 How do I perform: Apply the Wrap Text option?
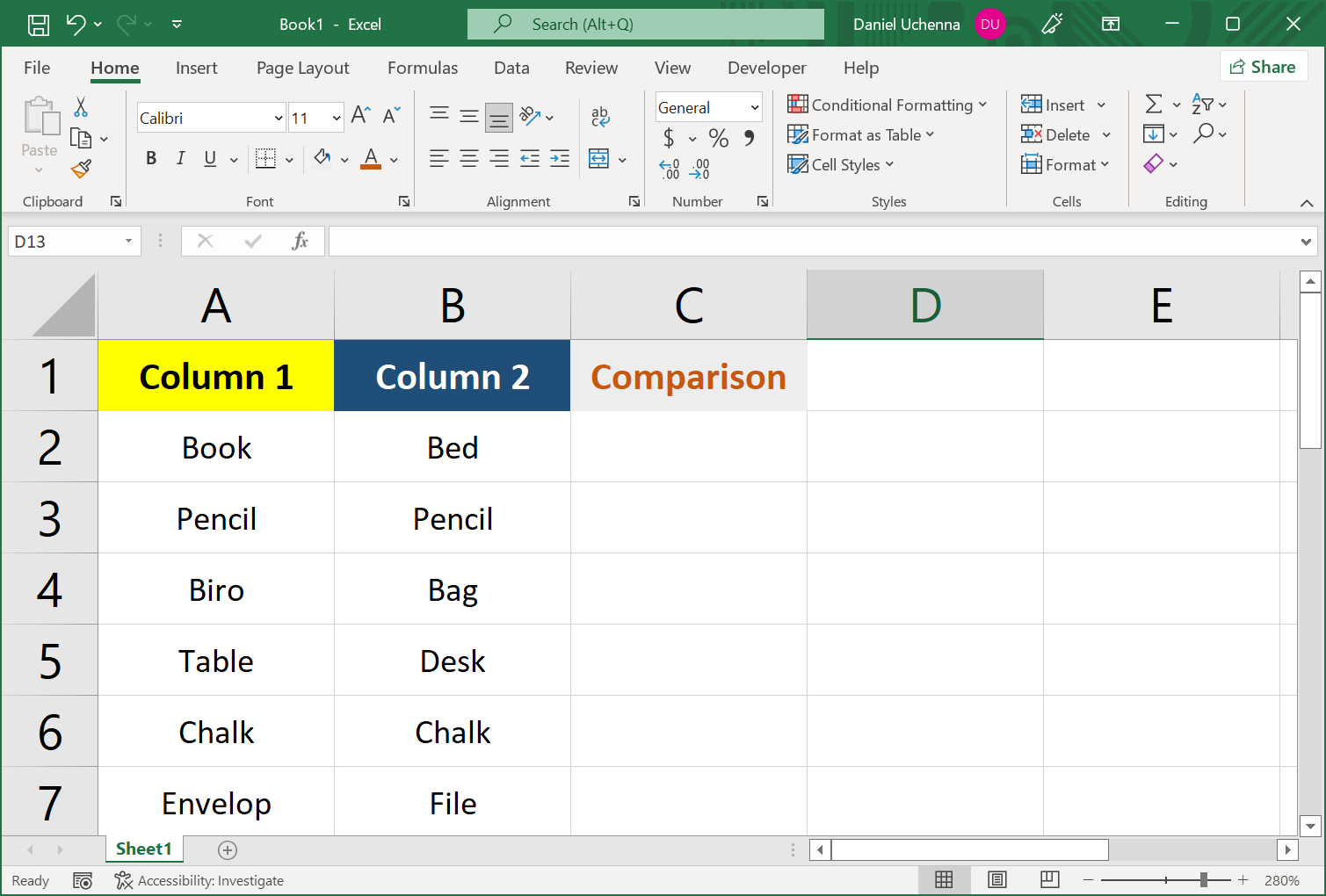[600, 115]
